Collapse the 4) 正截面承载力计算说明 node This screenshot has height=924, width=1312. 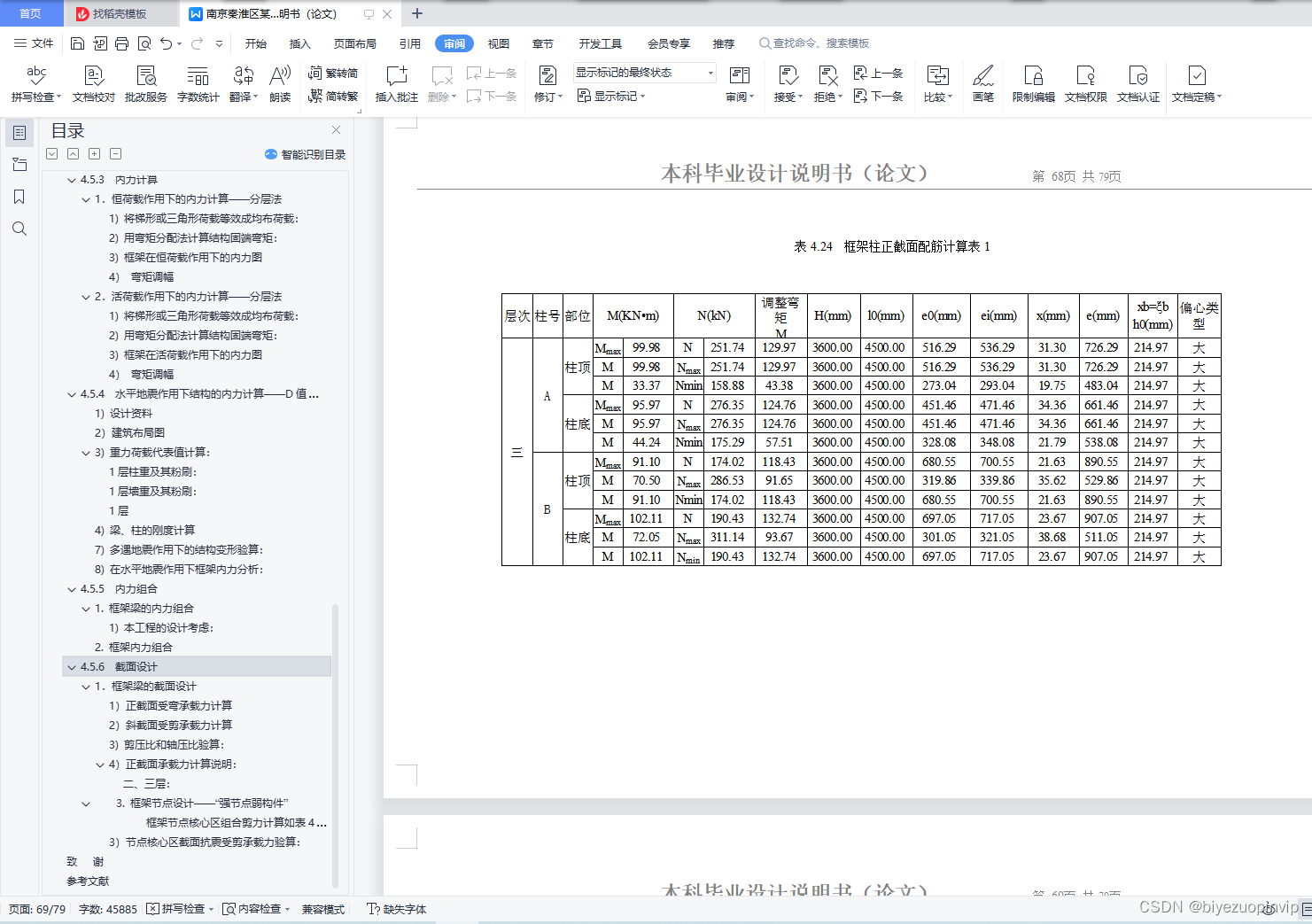[100, 765]
